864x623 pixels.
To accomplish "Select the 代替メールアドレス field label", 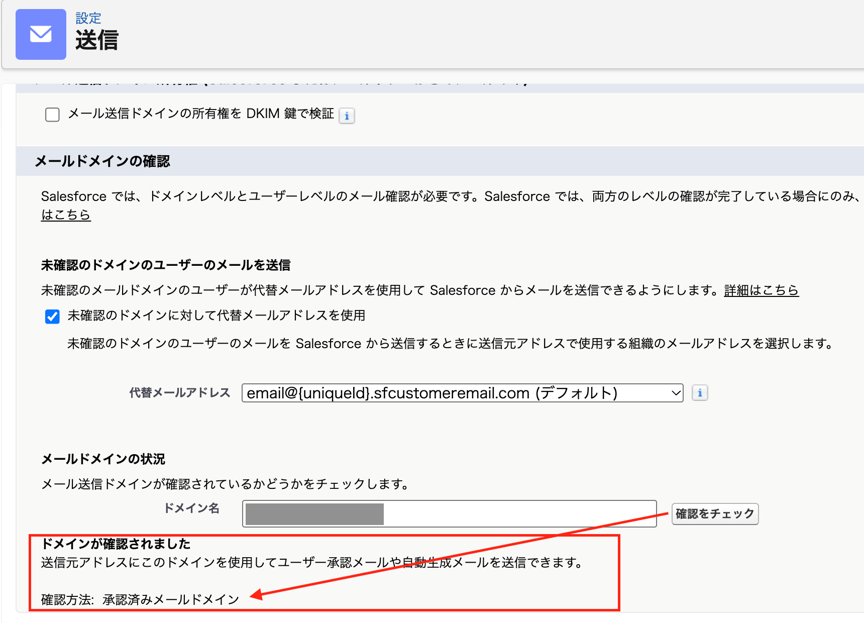I will (x=180, y=393).
